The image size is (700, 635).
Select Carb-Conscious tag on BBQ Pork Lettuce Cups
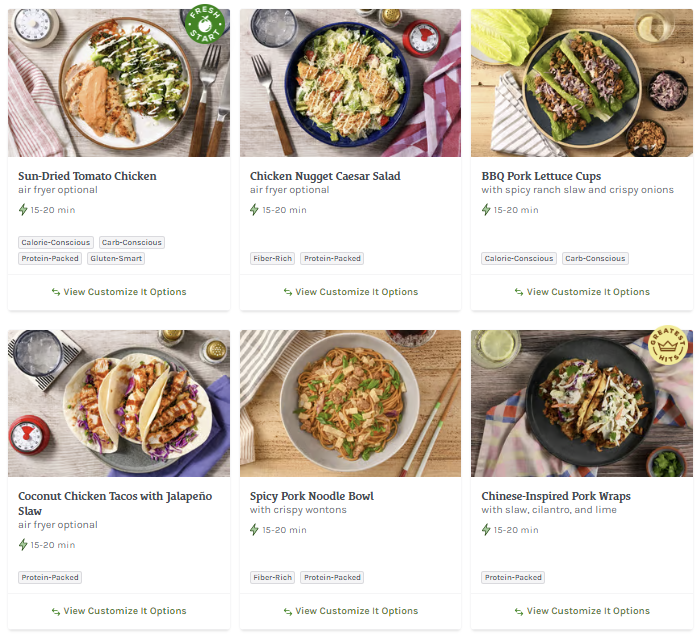click(x=595, y=258)
